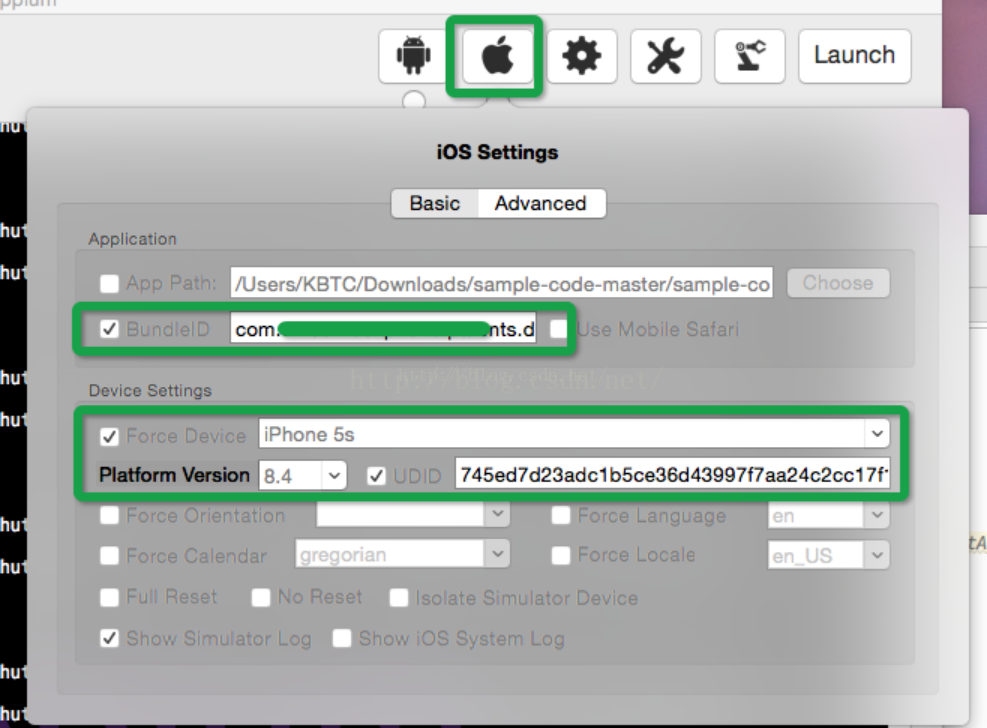Uncheck the Force Device checkbox
The width and height of the screenshot is (987, 728).
pos(110,436)
